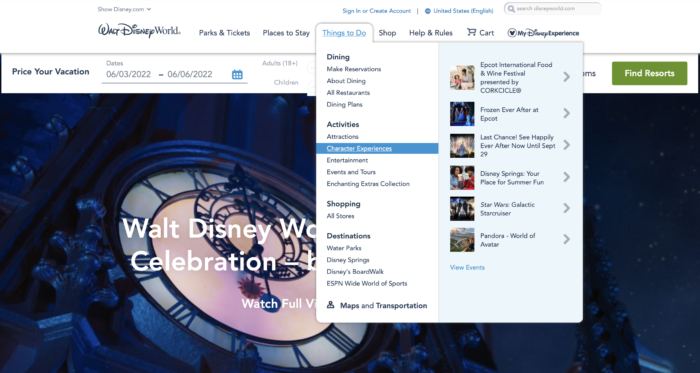Visit Water Parks under Destinations
700x373 pixels.
click(x=344, y=248)
